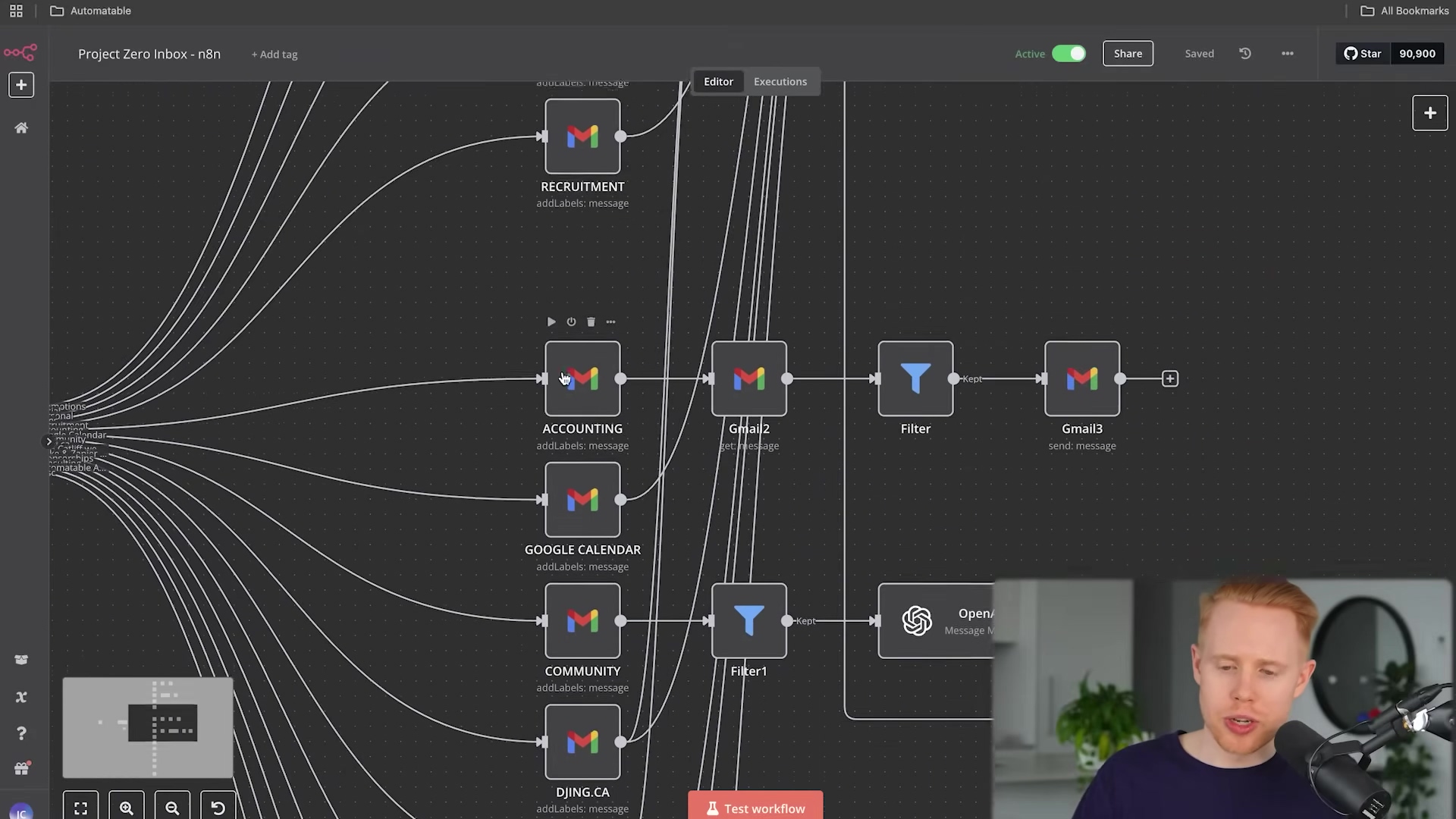Select the ACCOUNTING Gmail node

pos(582,378)
